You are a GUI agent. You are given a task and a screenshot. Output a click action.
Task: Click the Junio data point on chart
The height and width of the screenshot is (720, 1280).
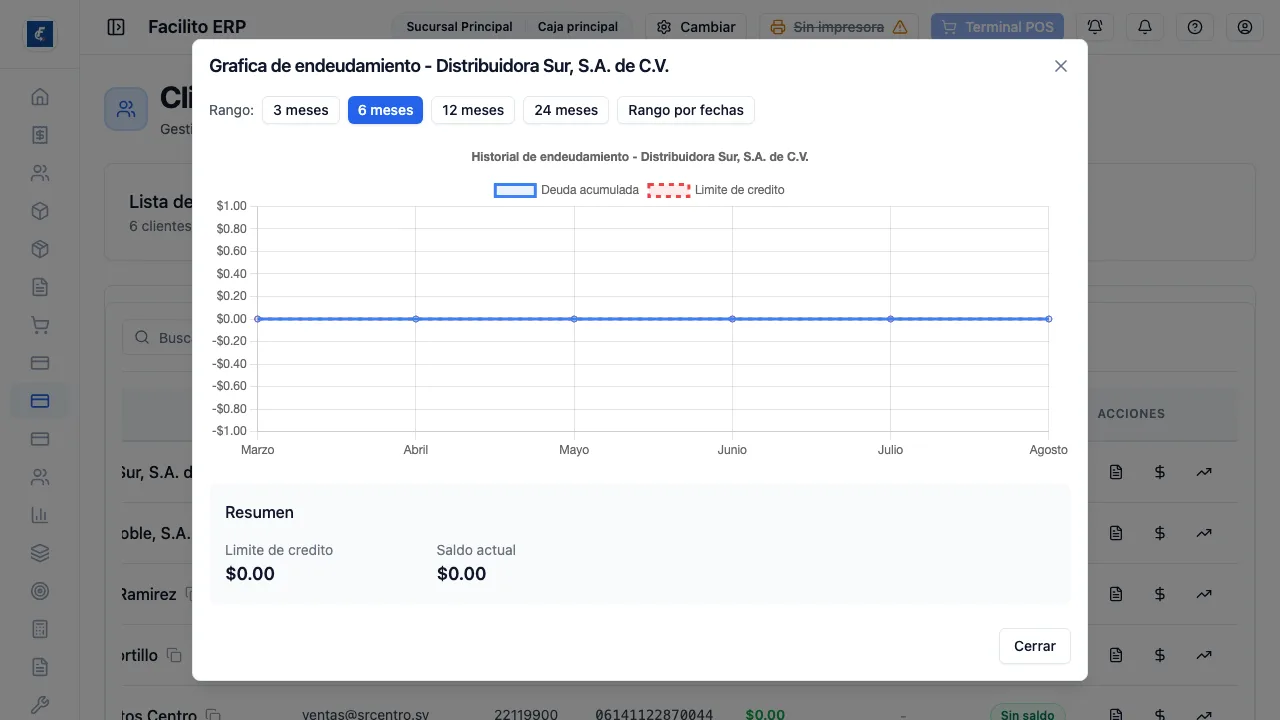coord(732,319)
